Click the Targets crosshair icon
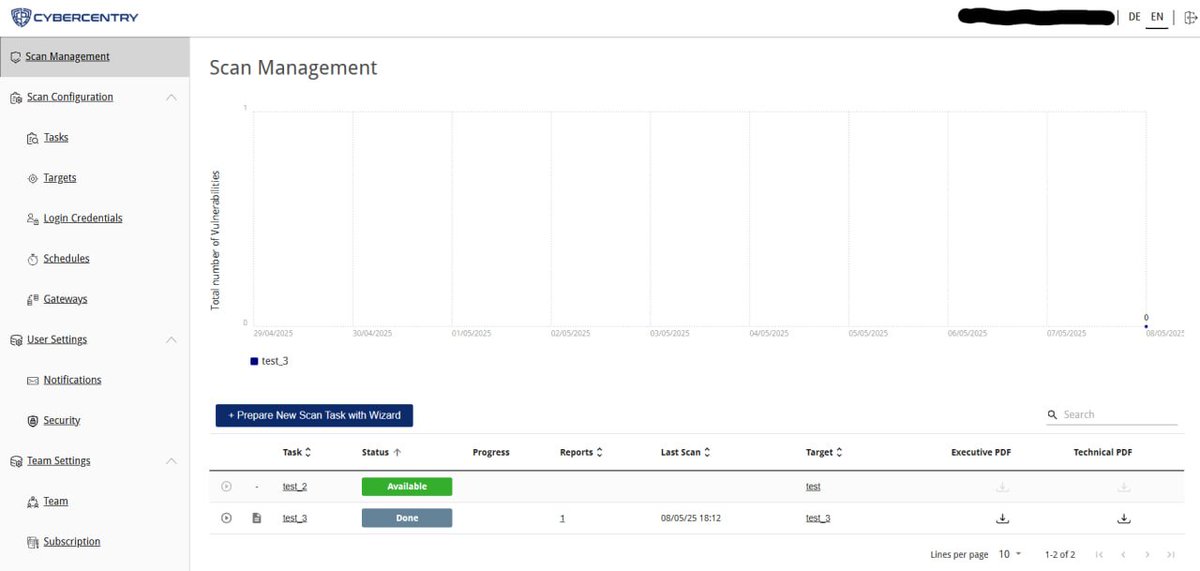This screenshot has width=1200, height=571. [x=33, y=178]
